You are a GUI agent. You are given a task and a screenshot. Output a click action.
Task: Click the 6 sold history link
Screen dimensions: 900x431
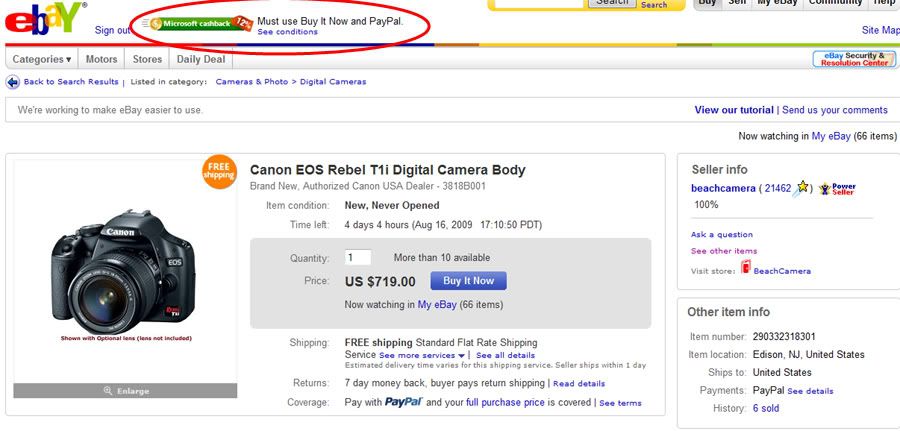coord(766,408)
